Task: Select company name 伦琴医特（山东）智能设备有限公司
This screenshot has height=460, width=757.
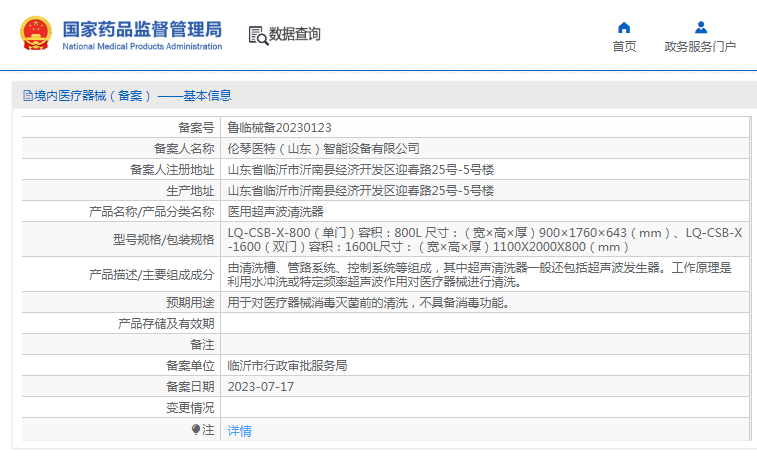Action: pos(323,149)
